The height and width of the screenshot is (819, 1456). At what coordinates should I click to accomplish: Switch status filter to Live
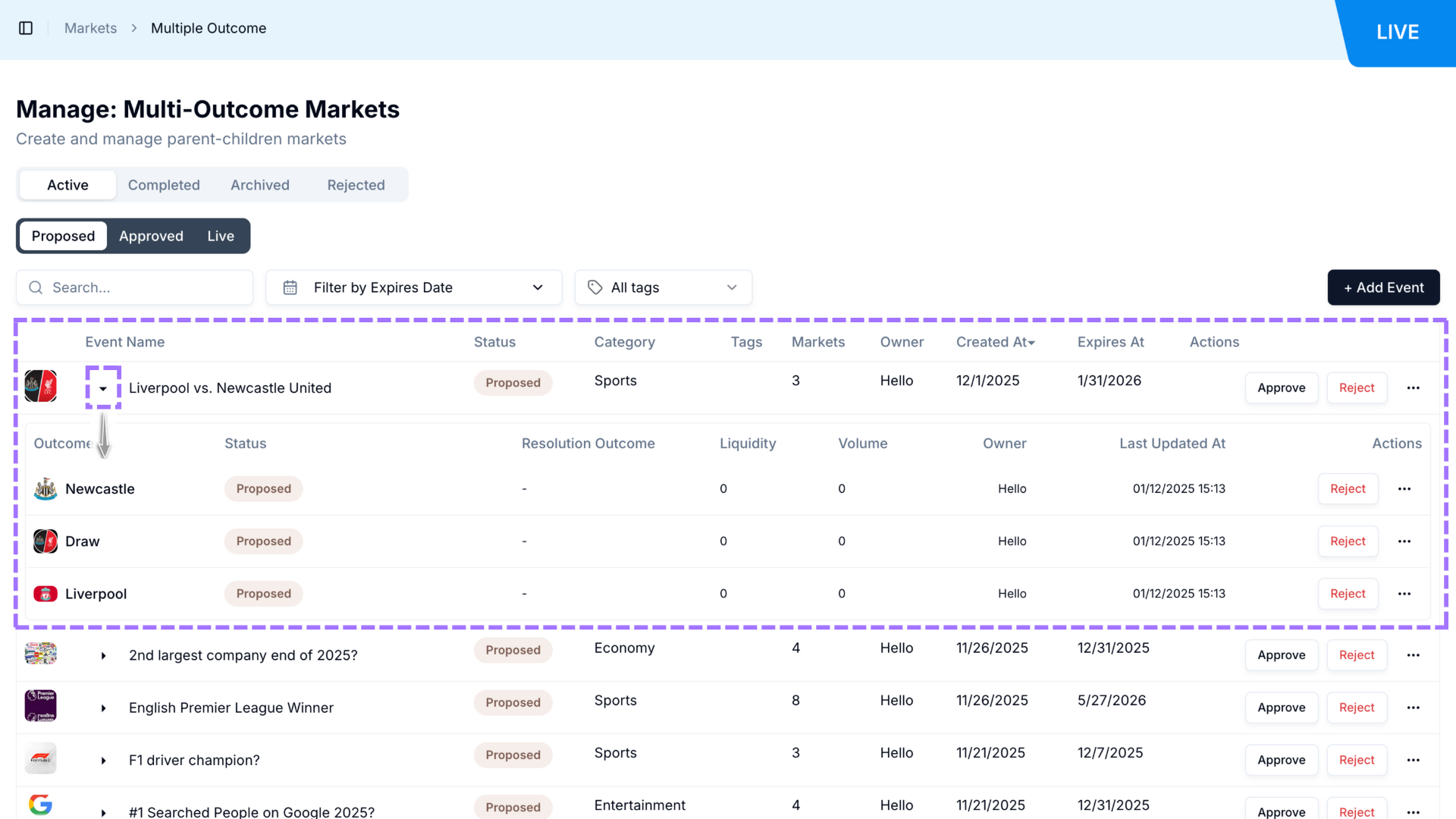pyautogui.click(x=221, y=236)
